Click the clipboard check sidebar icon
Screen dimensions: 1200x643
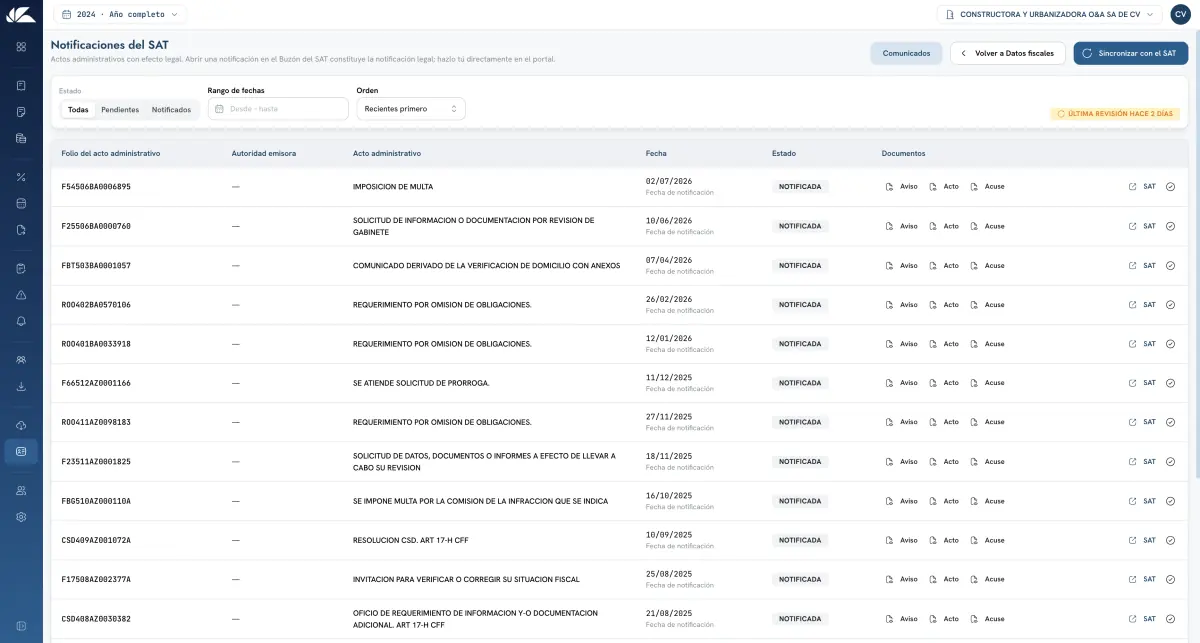[x=21, y=269]
